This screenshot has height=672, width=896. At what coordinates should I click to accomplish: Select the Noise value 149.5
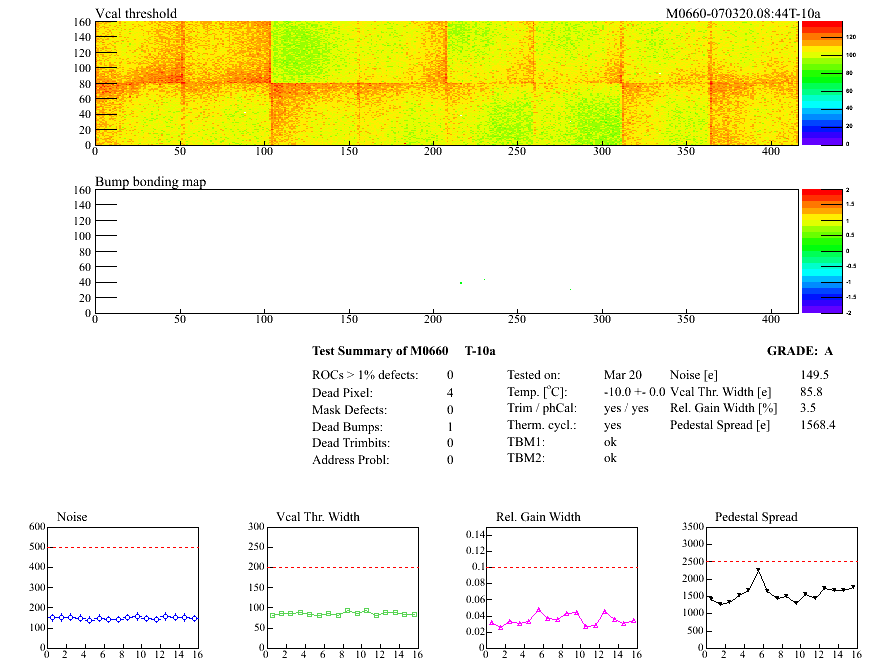[815, 375]
